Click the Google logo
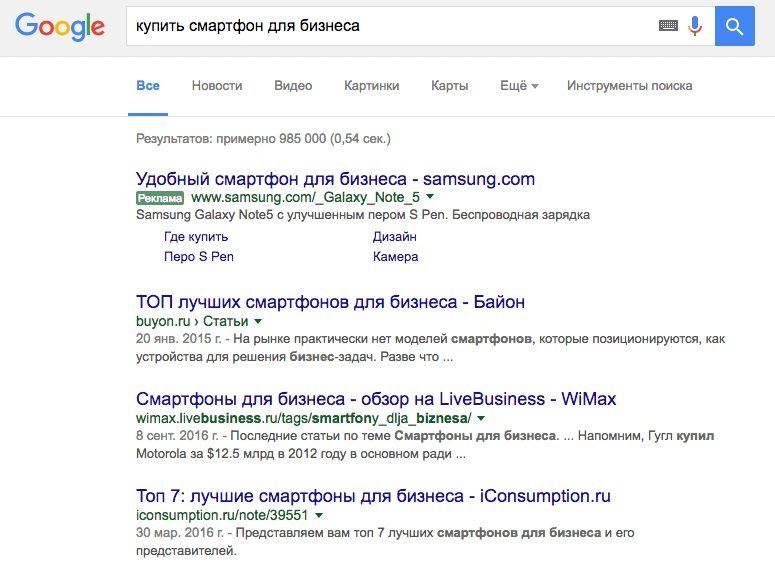 point(60,27)
